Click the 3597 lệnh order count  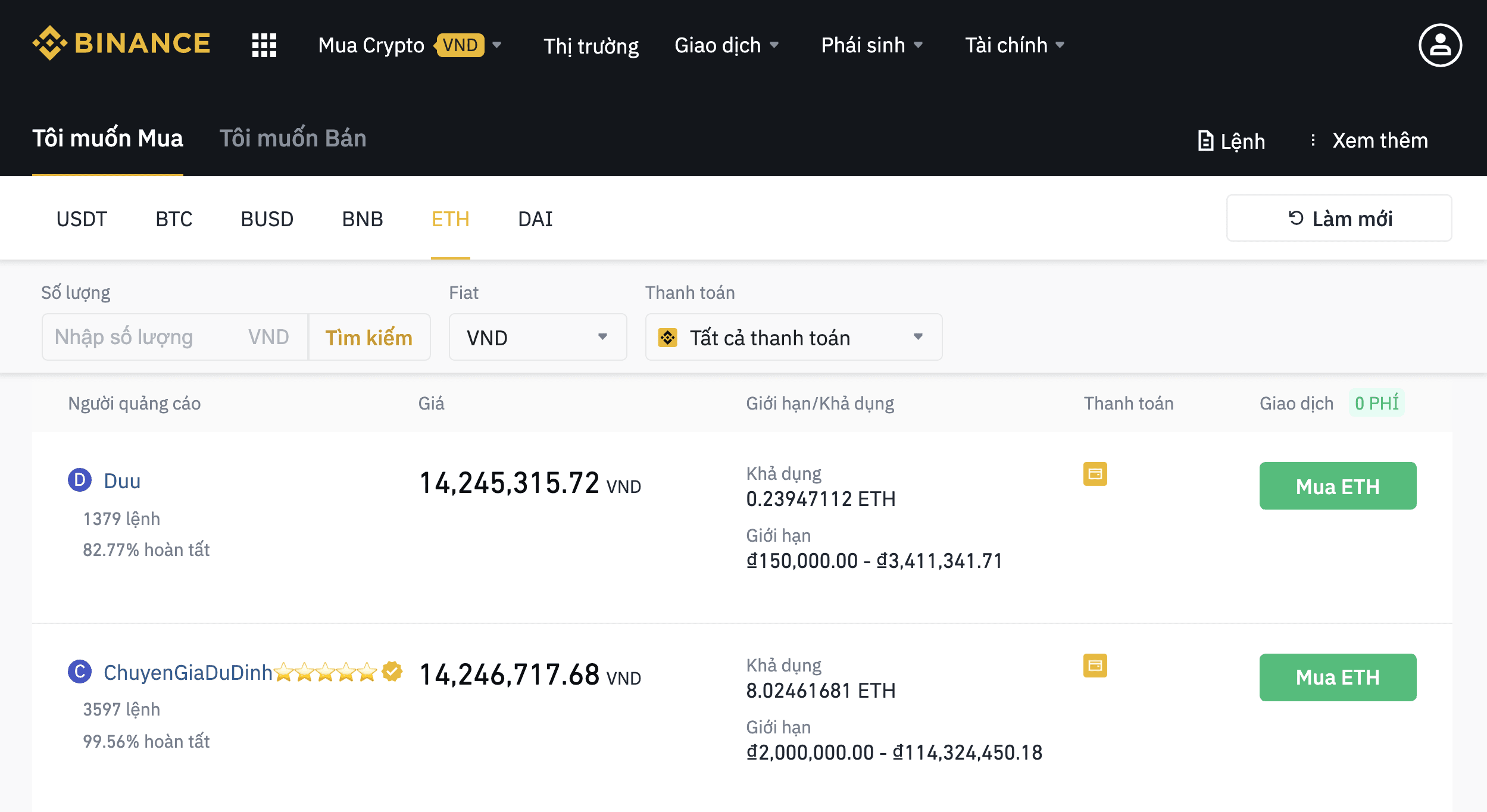tap(121, 710)
